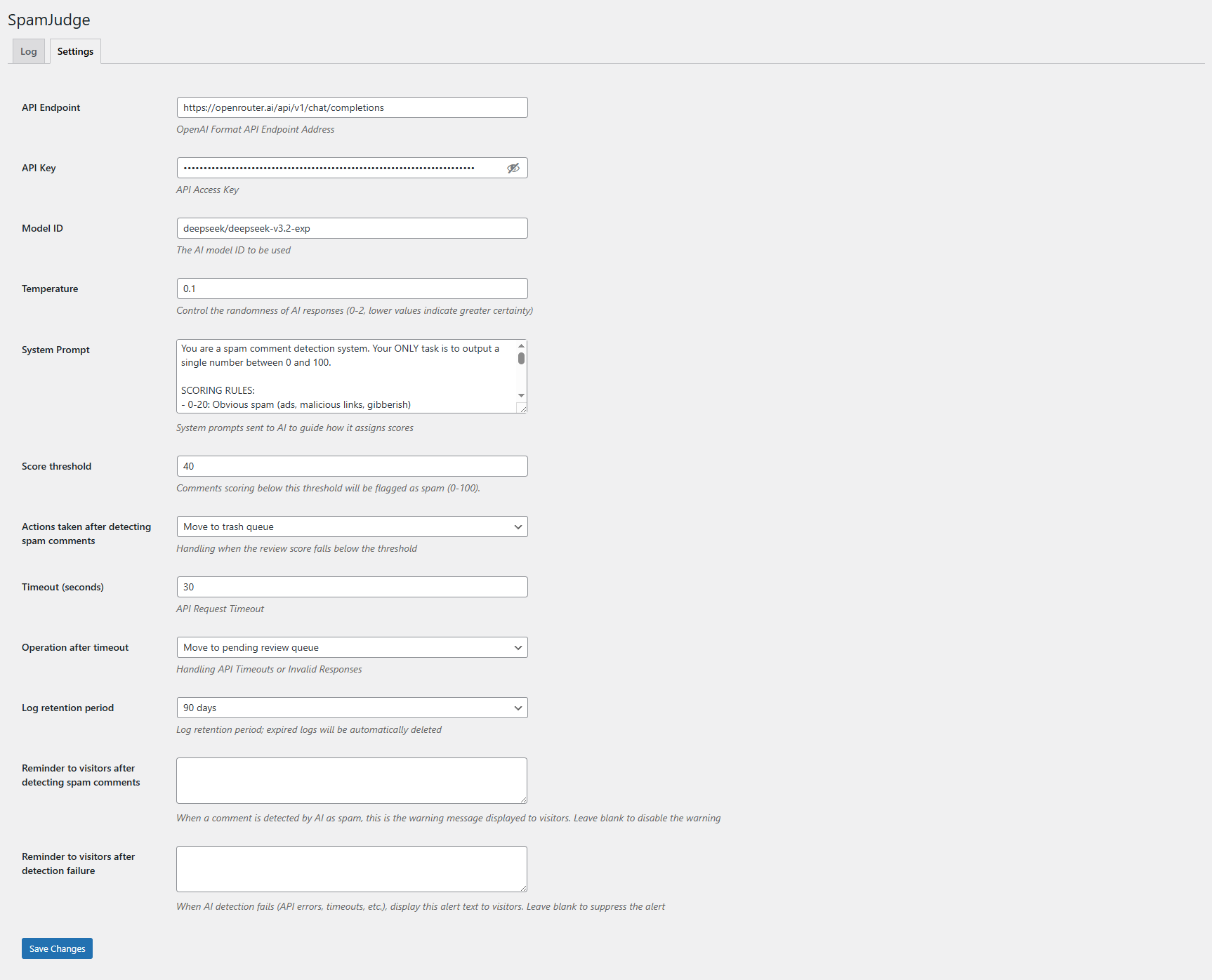Click the API Endpoint input field
This screenshot has width=1212, height=980.
coord(351,107)
